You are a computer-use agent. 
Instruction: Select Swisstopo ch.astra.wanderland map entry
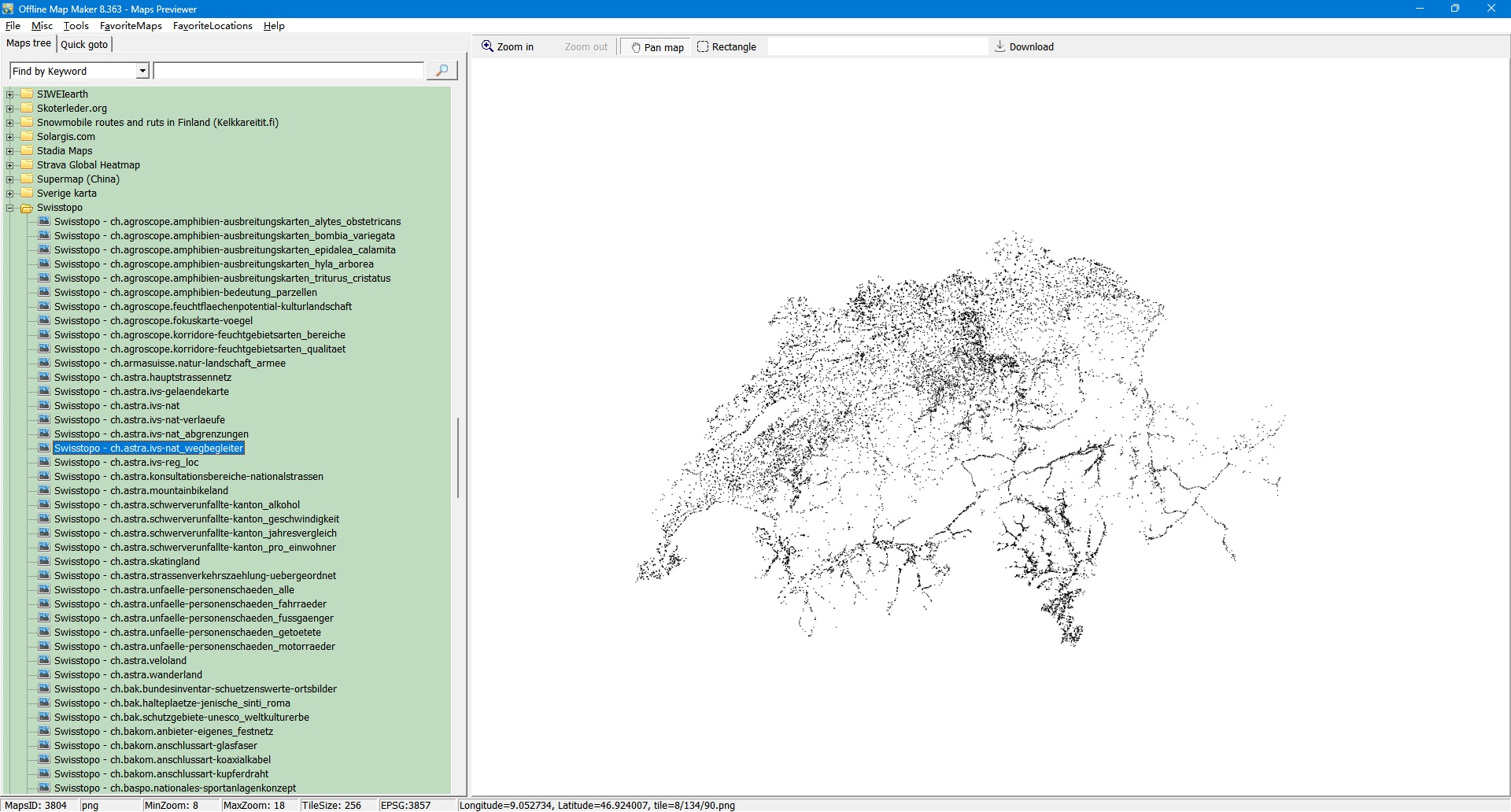[127, 675]
